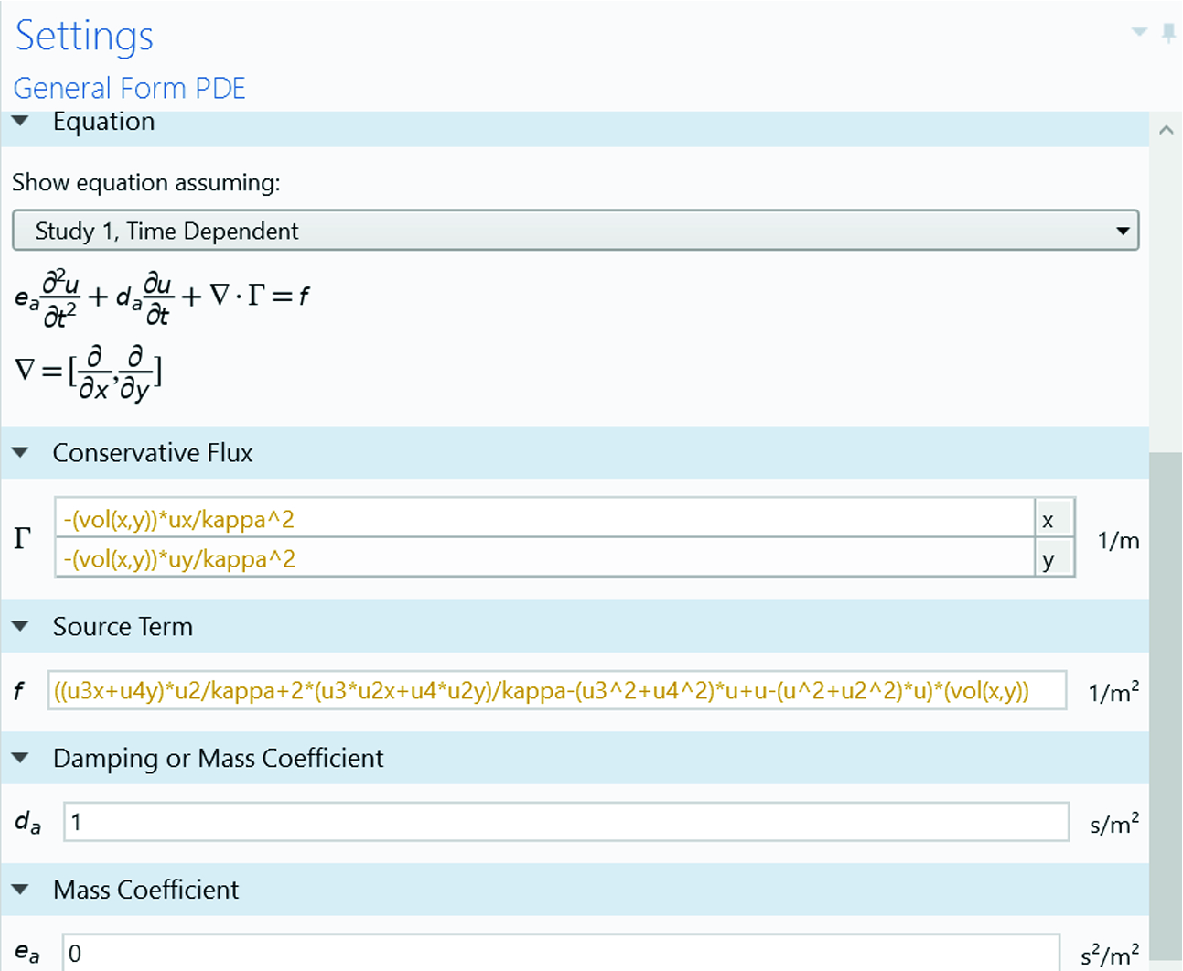Viewport: 1183px width, 971px height.
Task: Collapse the Conservative Flux section
Action: [x=21, y=453]
